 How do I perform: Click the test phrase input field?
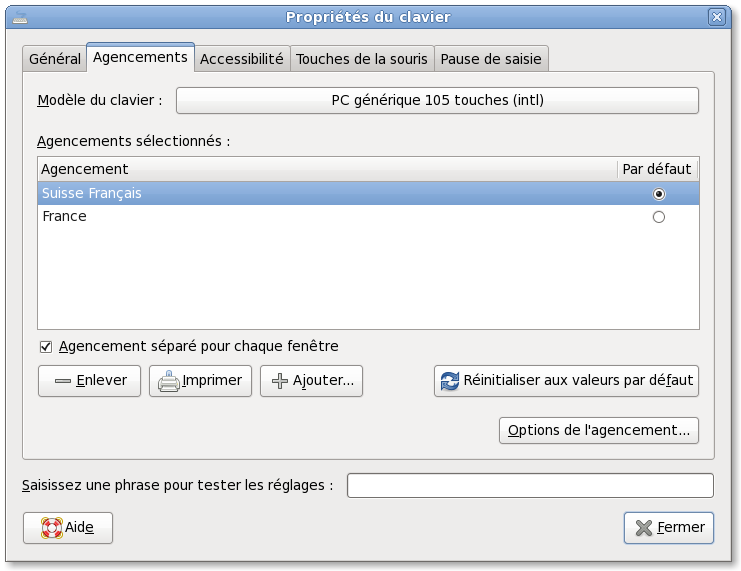point(530,486)
